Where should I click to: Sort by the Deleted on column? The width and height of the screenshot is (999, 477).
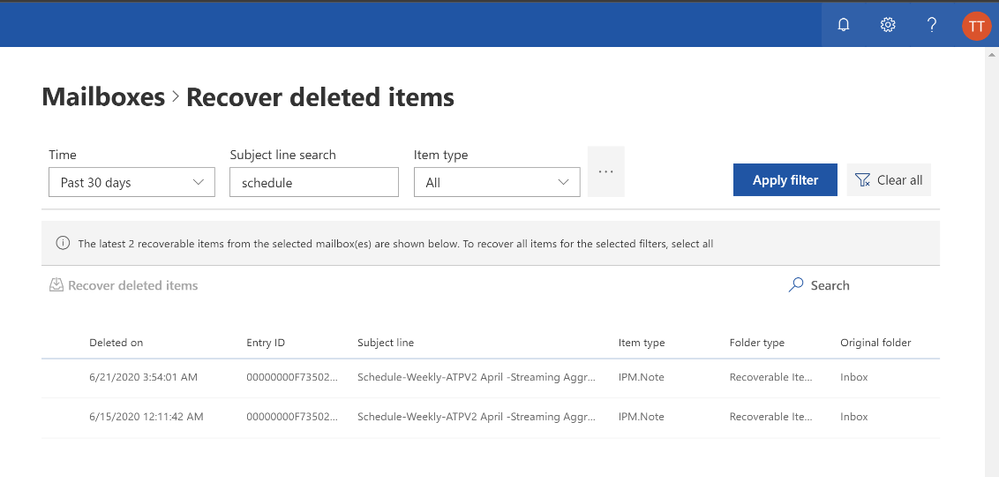[x=116, y=343]
